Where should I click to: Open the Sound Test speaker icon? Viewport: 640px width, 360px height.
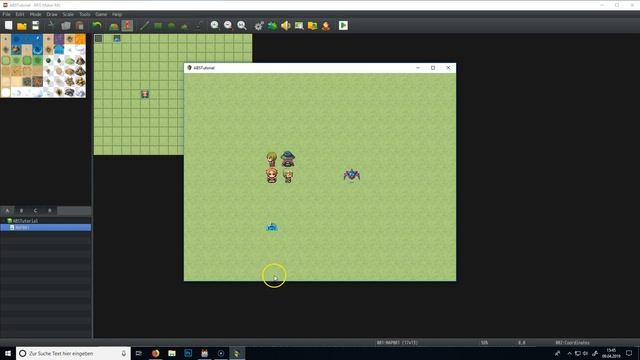tap(286, 25)
